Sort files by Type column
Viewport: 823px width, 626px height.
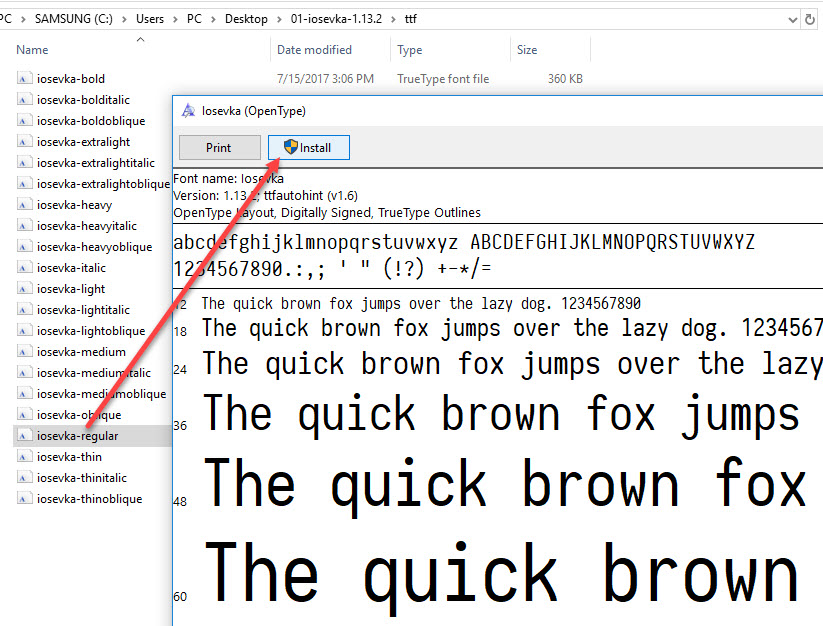[x=410, y=50]
